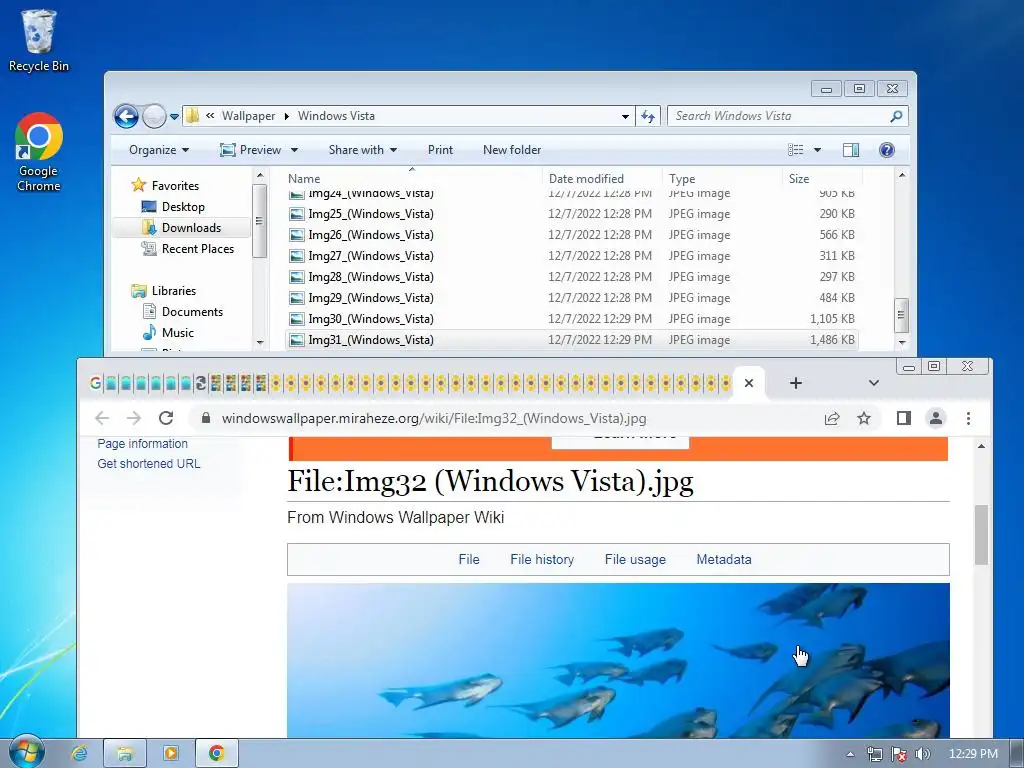Open Explorer recent pages dropdown arrow
The height and width of the screenshot is (768, 1024).
[174, 117]
